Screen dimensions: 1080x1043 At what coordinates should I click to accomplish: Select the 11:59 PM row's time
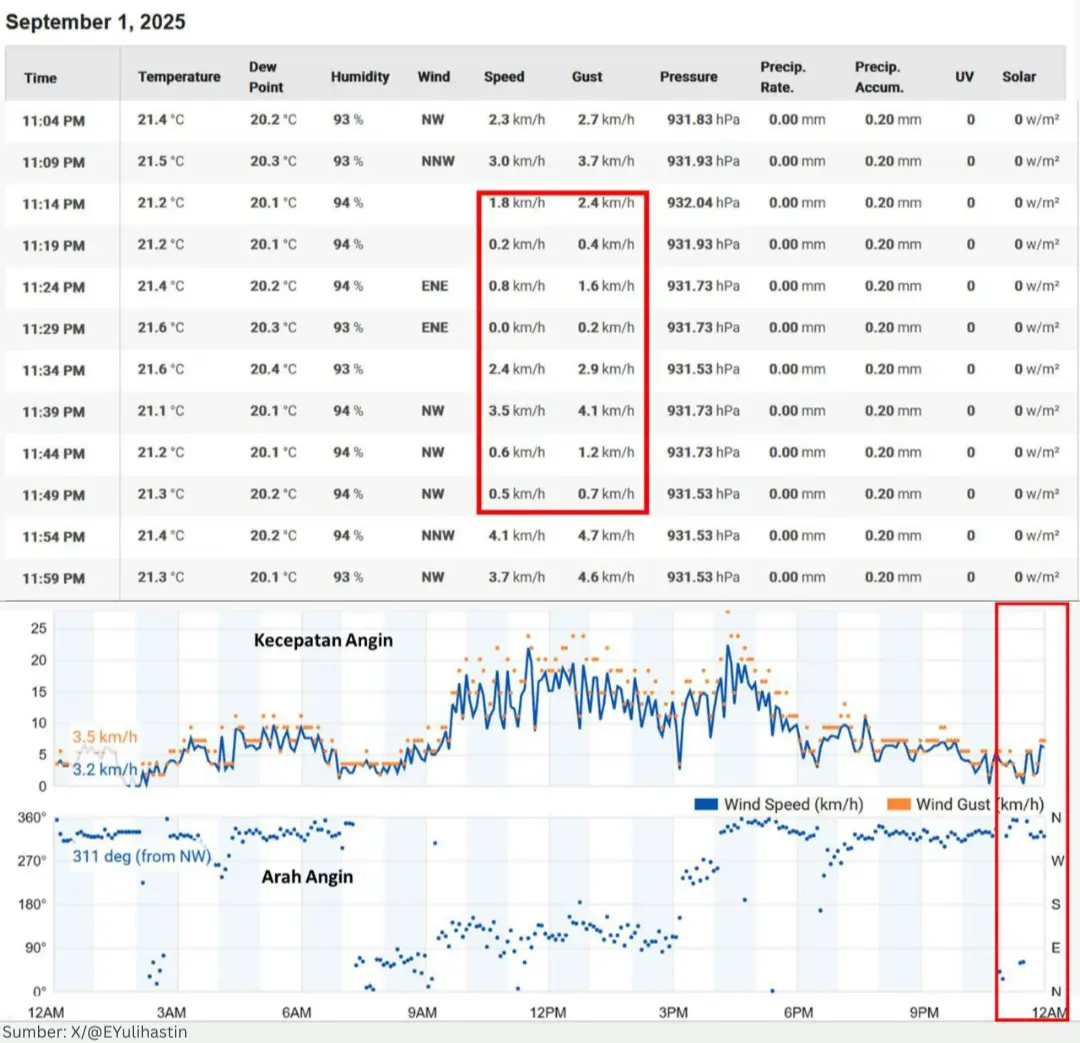(54, 578)
